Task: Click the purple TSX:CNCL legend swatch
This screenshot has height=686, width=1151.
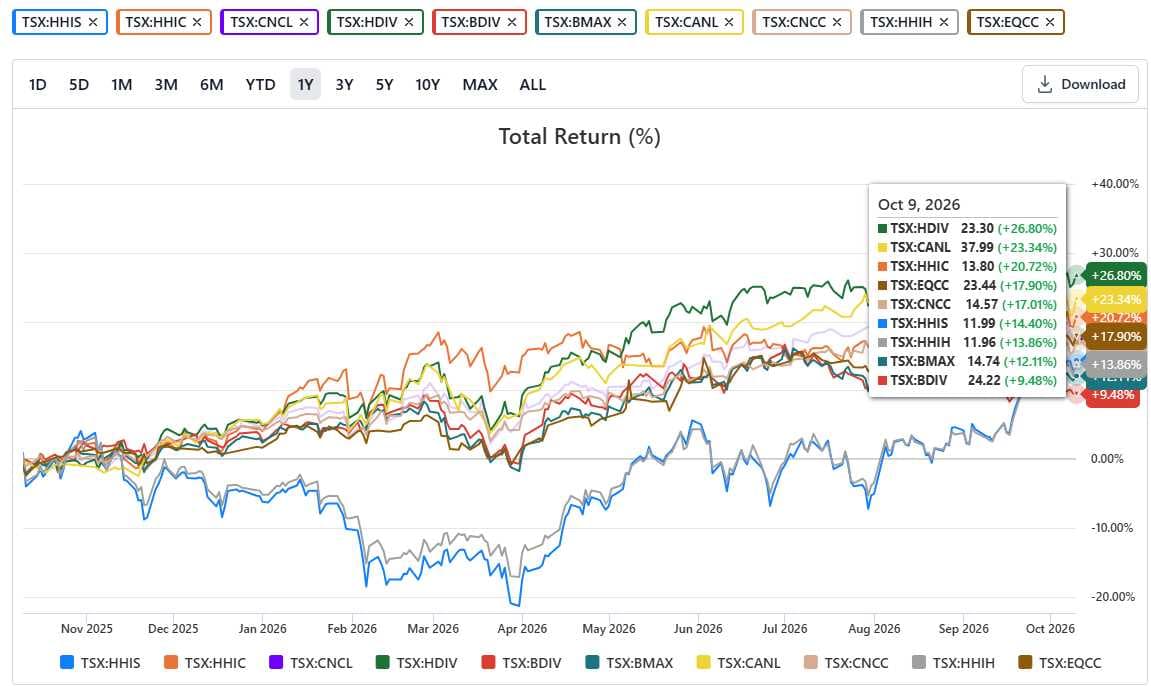Action: pos(276,663)
